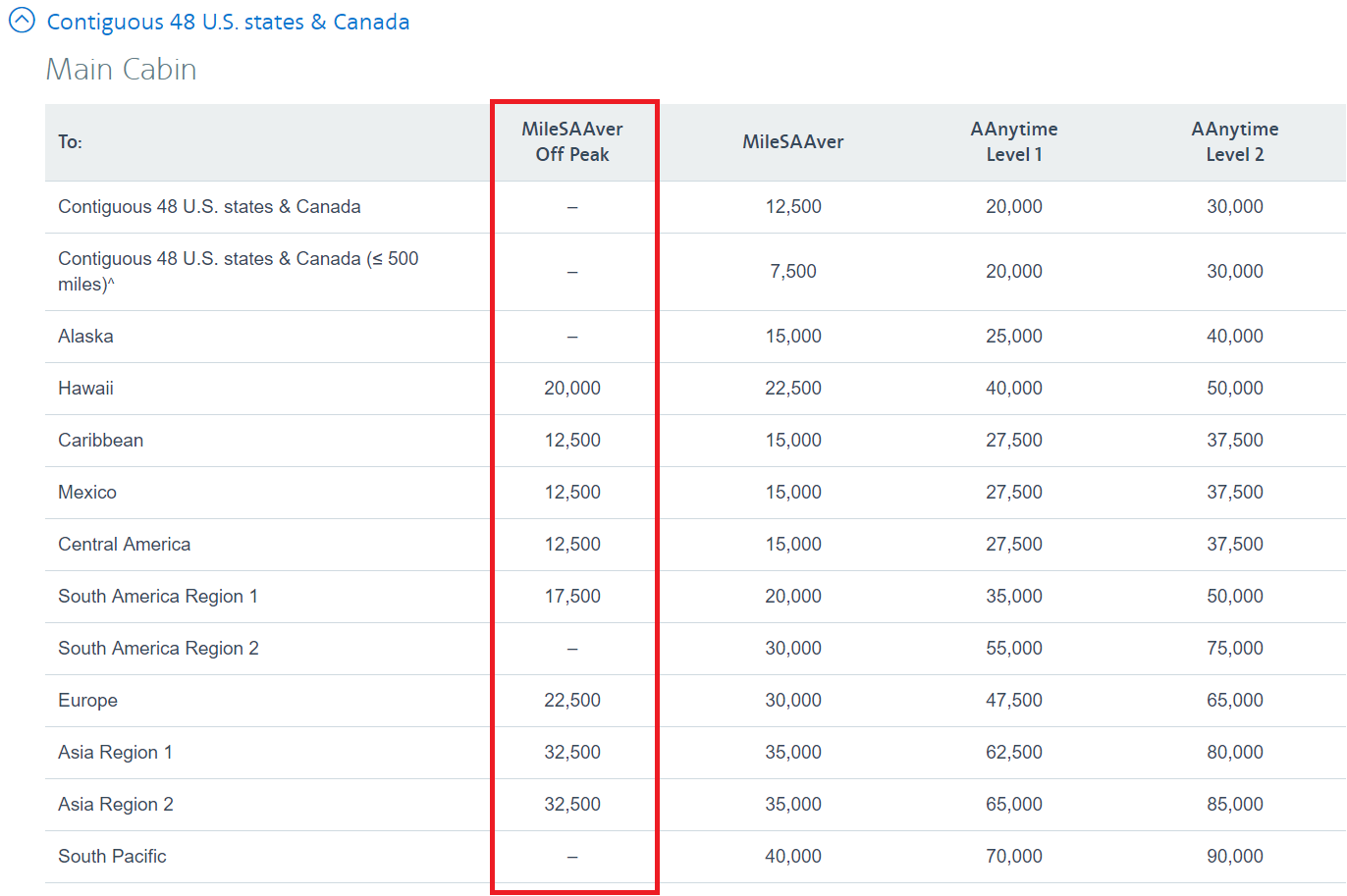
Task: Click Asia Region 1 Level 1 value 62,500
Action: pyautogui.click(x=1014, y=753)
